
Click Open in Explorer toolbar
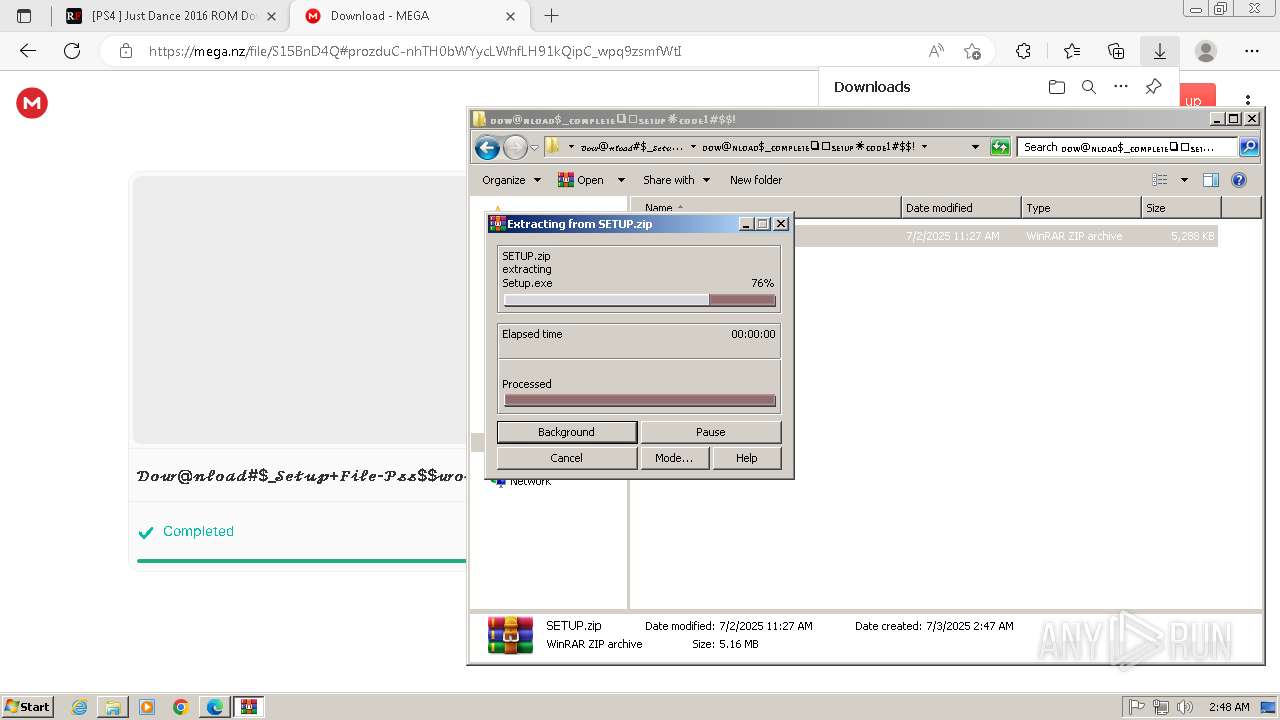point(581,180)
